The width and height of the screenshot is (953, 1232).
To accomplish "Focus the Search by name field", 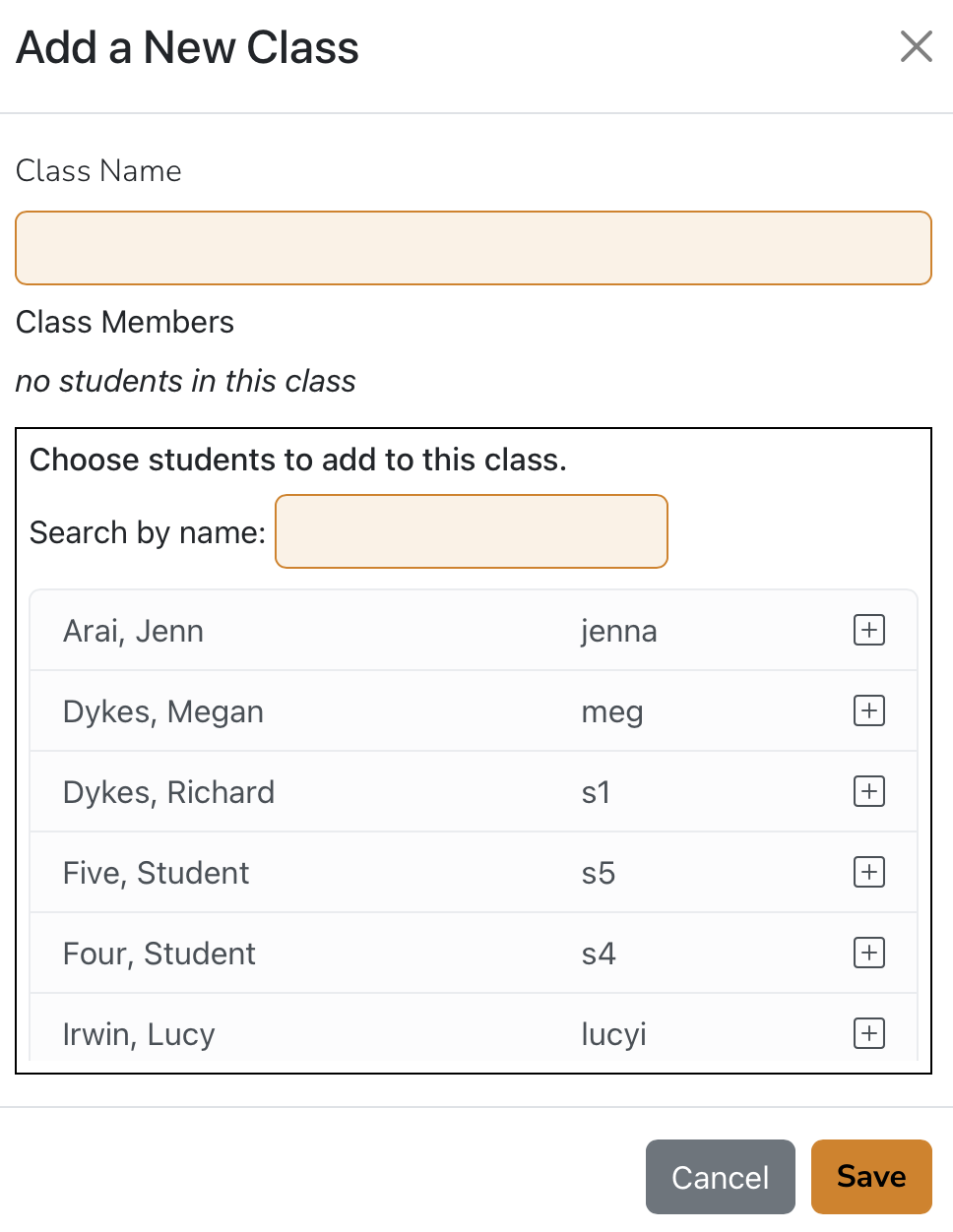I will (471, 531).
